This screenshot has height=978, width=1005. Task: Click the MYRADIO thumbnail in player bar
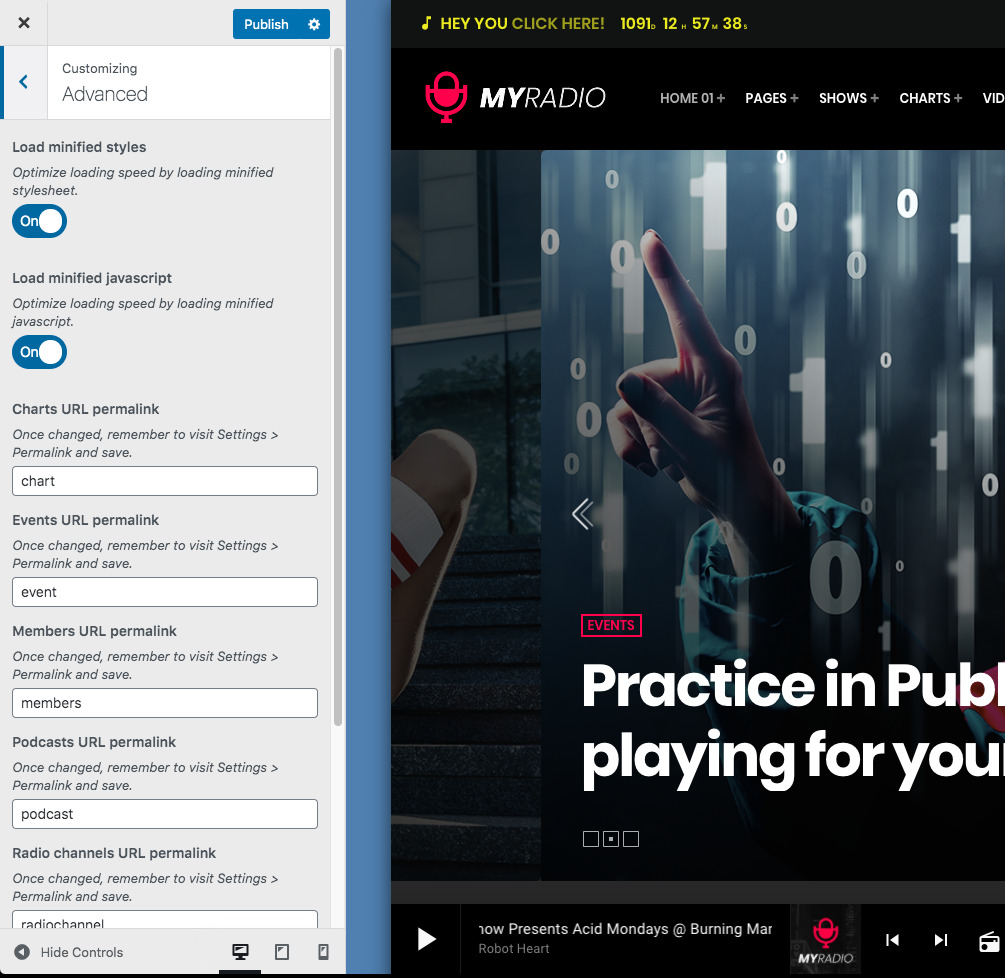[x=826, y=940]
